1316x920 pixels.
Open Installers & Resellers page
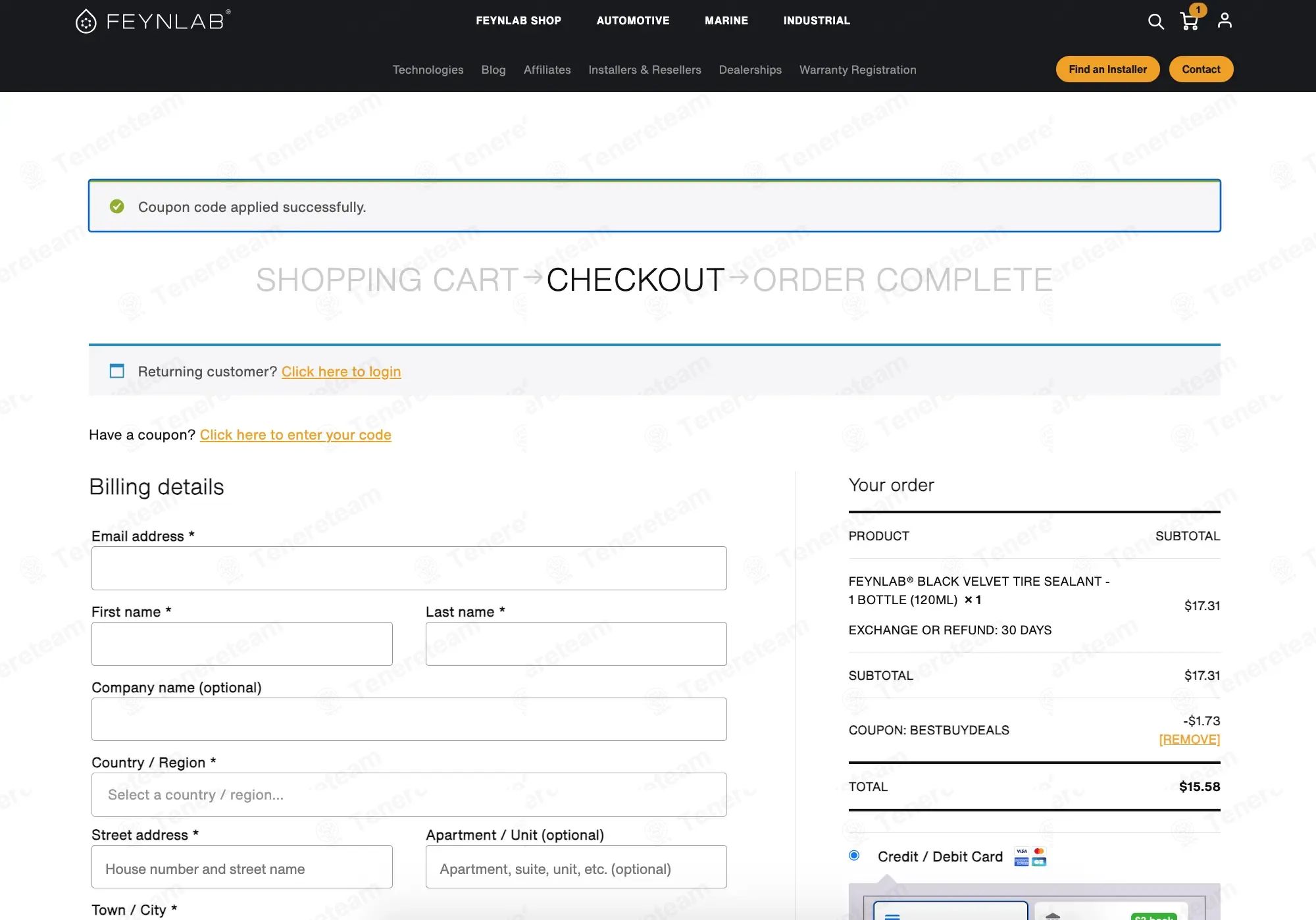[x=645, y=70]
